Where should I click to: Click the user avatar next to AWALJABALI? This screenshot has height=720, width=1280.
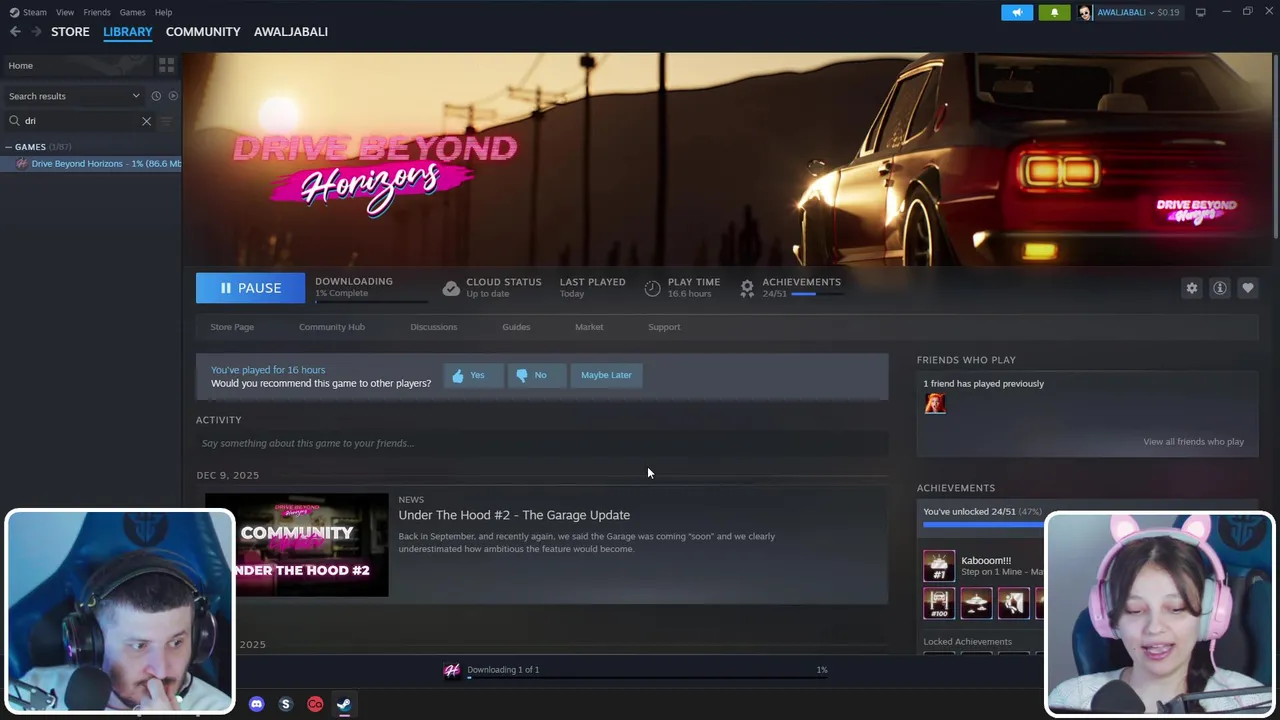1085,12
